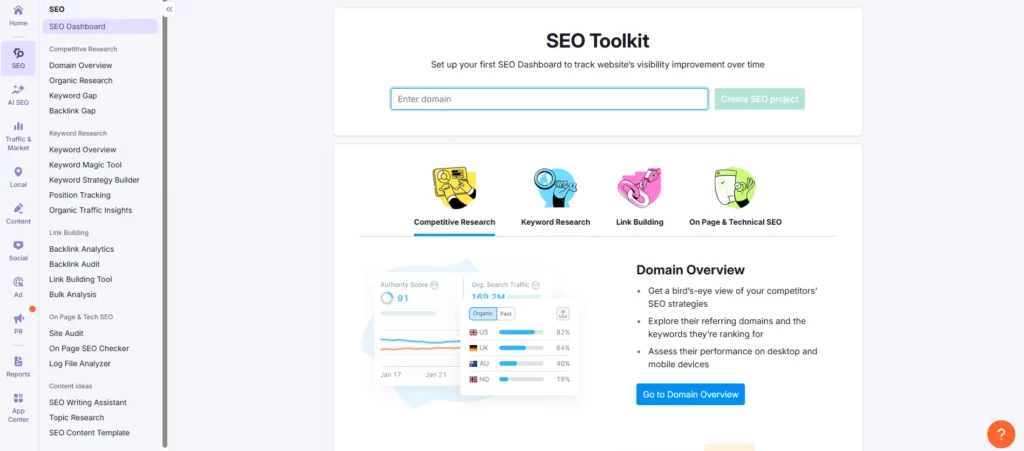Open Keyword Strategy Builder

click(x=94, y=179)
